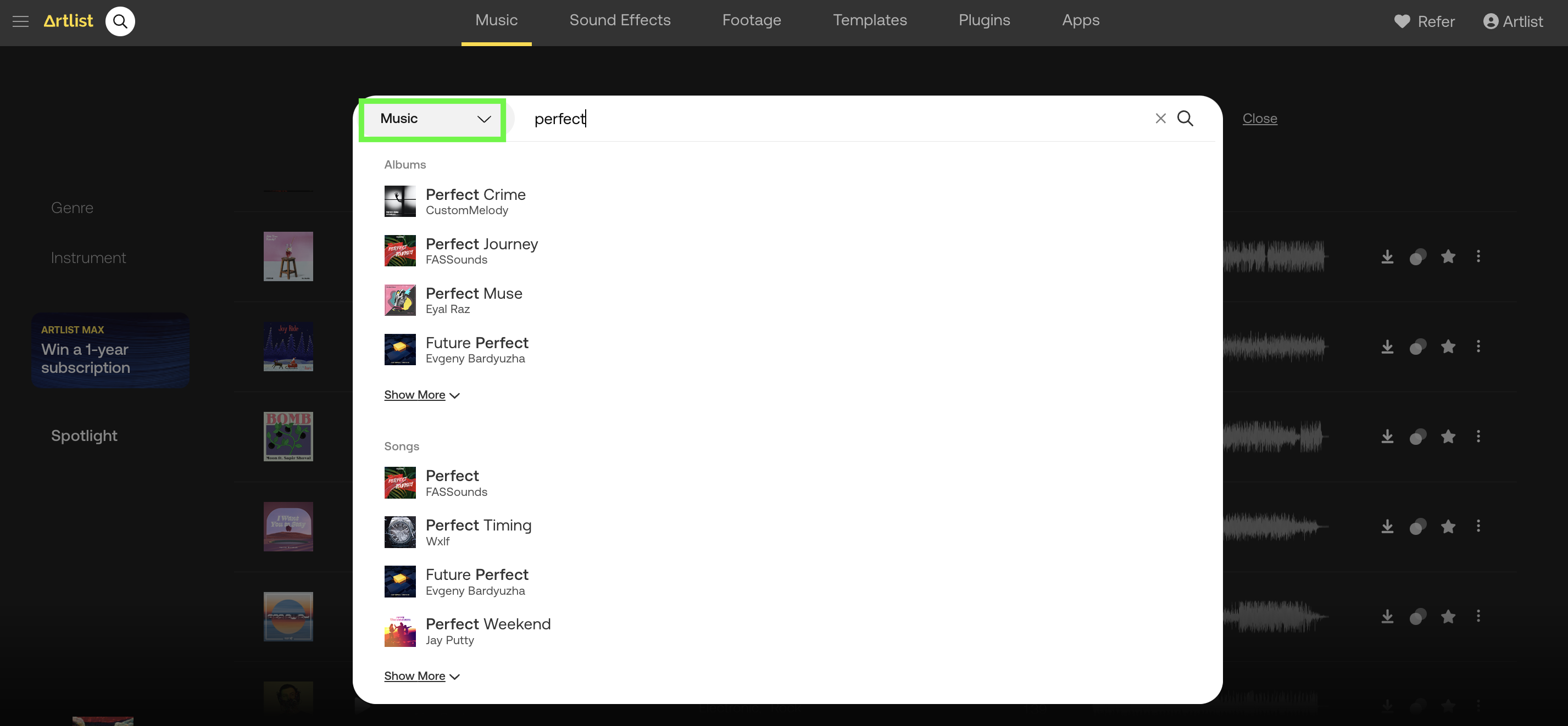Expand Show More under Albums
Viewport: 1568px width, 726px height.
pos(421,395)
